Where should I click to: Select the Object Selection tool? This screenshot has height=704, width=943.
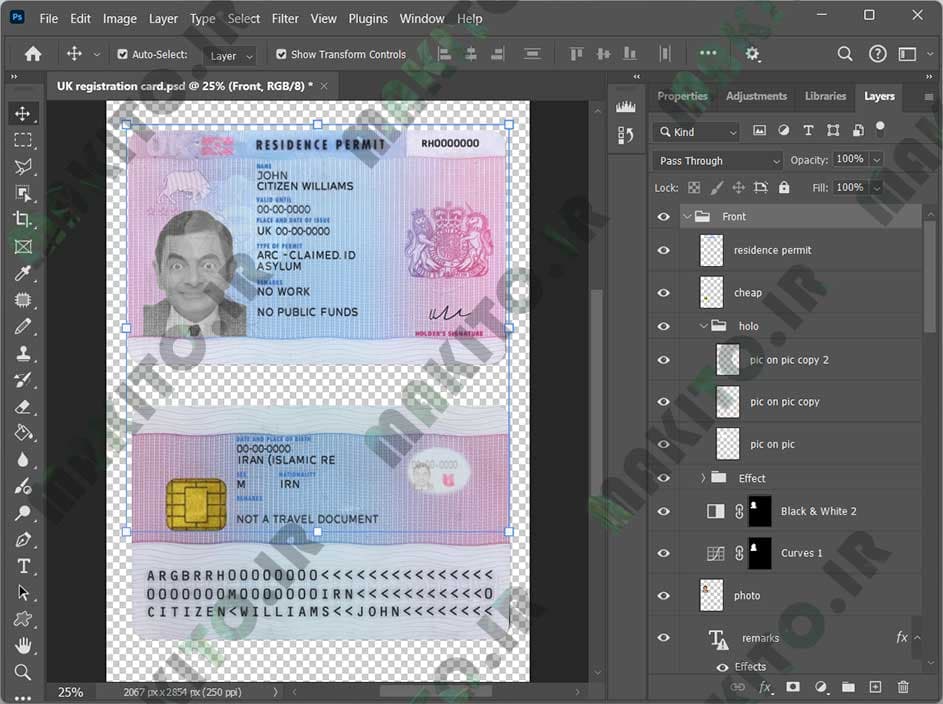click(23, 193)
